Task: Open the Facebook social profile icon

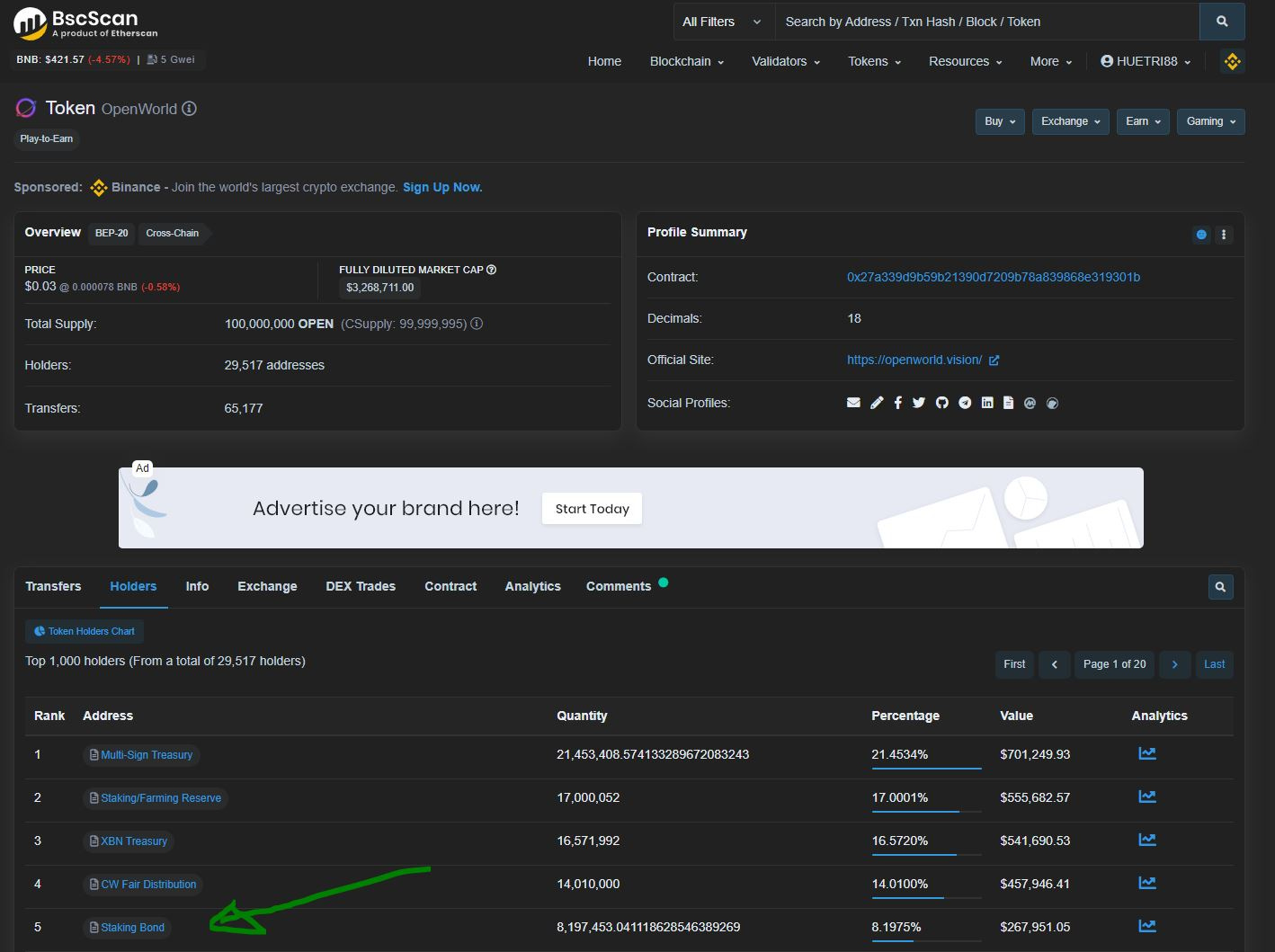Action: (x=897, y=403)
